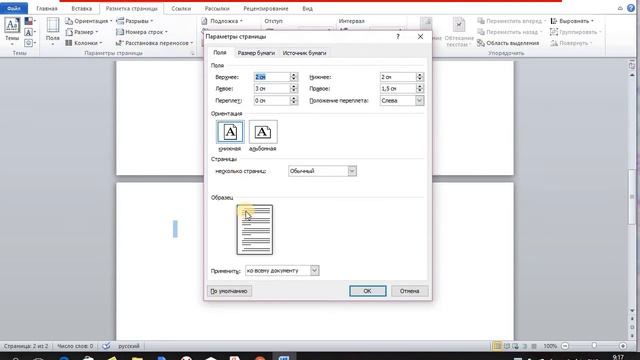Screen dimensions: 640x360
Task: Click the Переместить вперед button
Action: tap(511, 21)
